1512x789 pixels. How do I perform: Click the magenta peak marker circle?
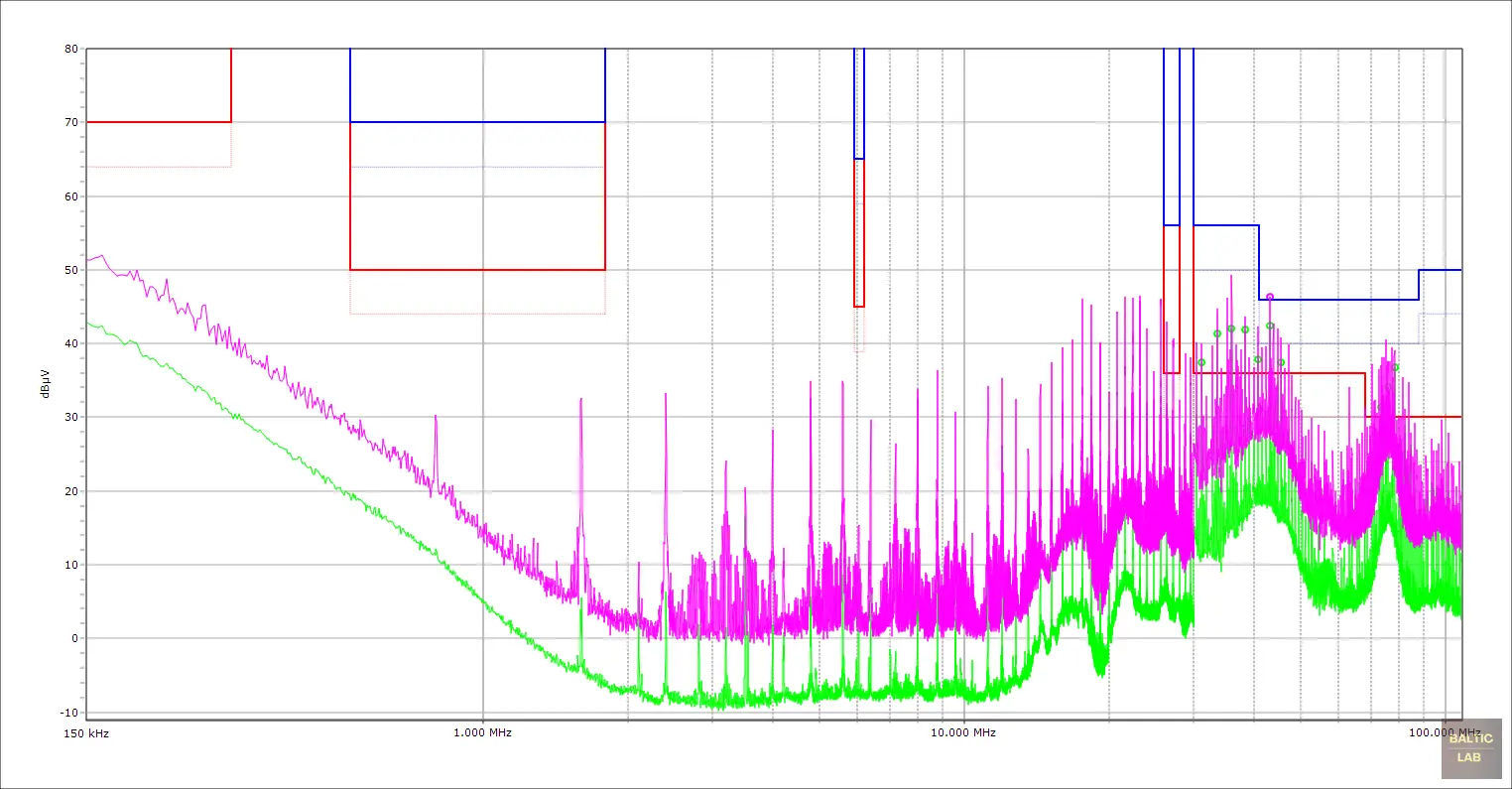[1270, 297]
